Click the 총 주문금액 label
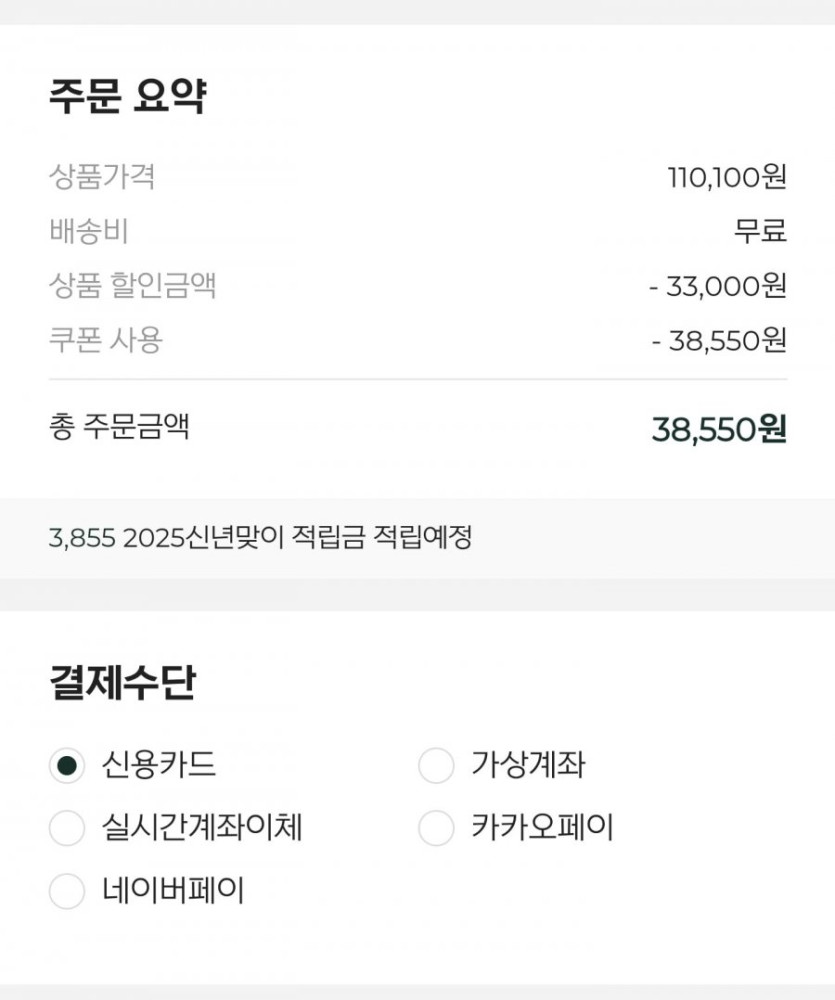Image resolution: width=835 pixels, height=1000 pixels. 118,428
